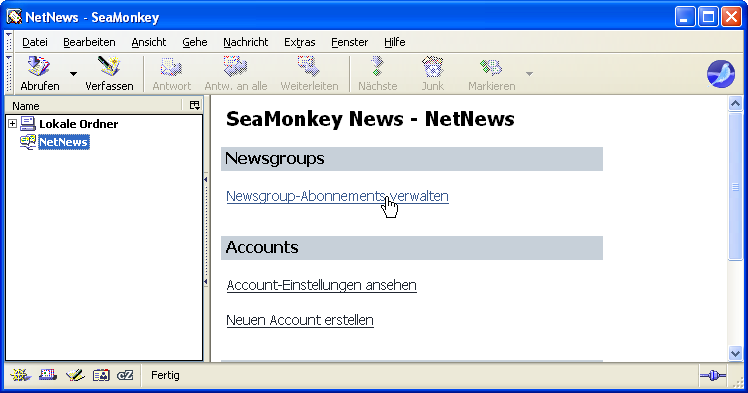Click the SeaMonkey throbber logo
The height and width of the screenshot is (393, 748).
(x=720, y=73)
